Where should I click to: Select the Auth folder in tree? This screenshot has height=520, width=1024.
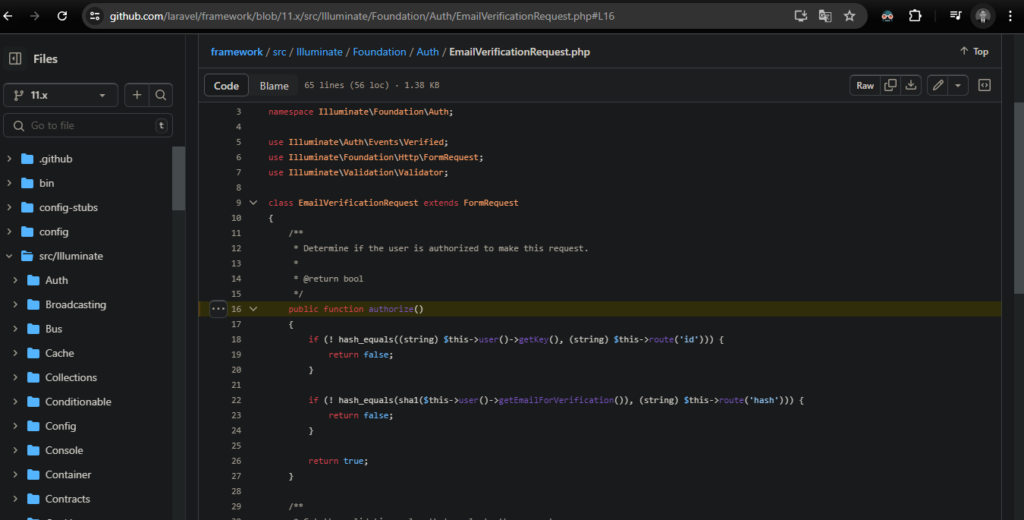coord(56,280)
